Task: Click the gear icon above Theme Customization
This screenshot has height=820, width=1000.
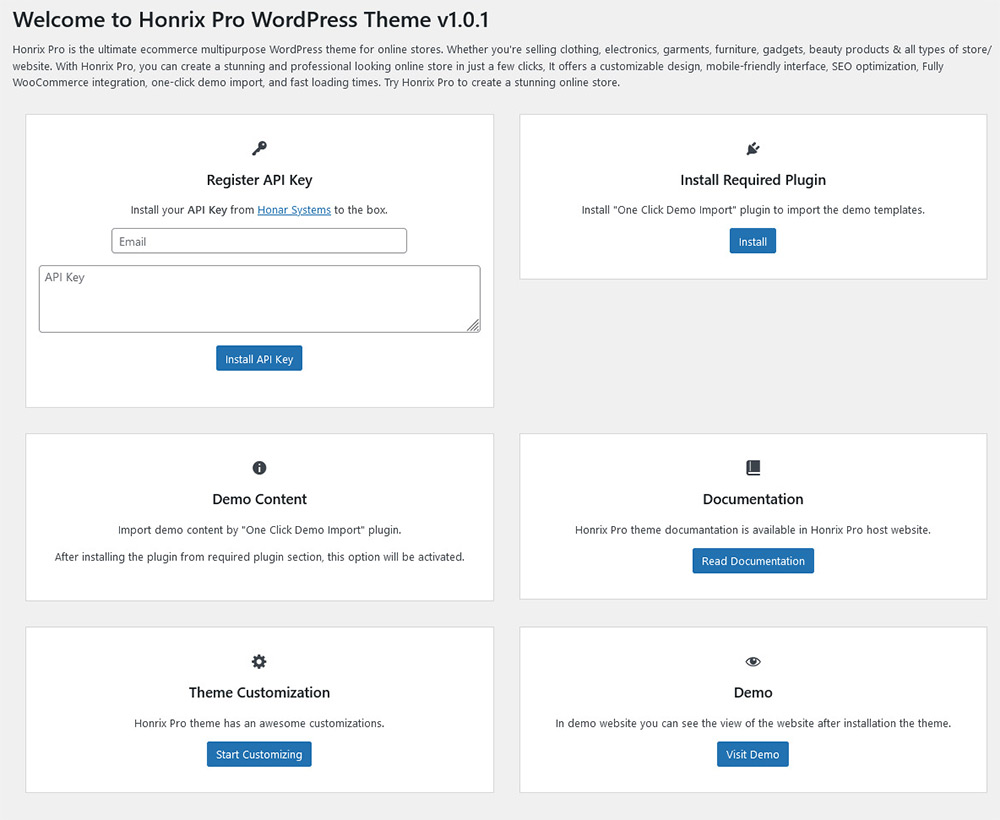Action: tap(259, 661)
